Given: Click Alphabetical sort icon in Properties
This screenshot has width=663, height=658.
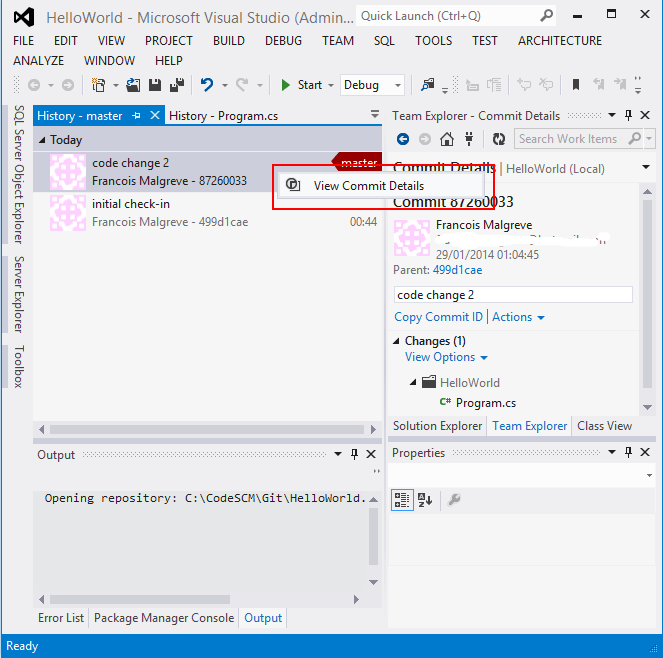Looking at the screenshot, I should pos(425,500).
